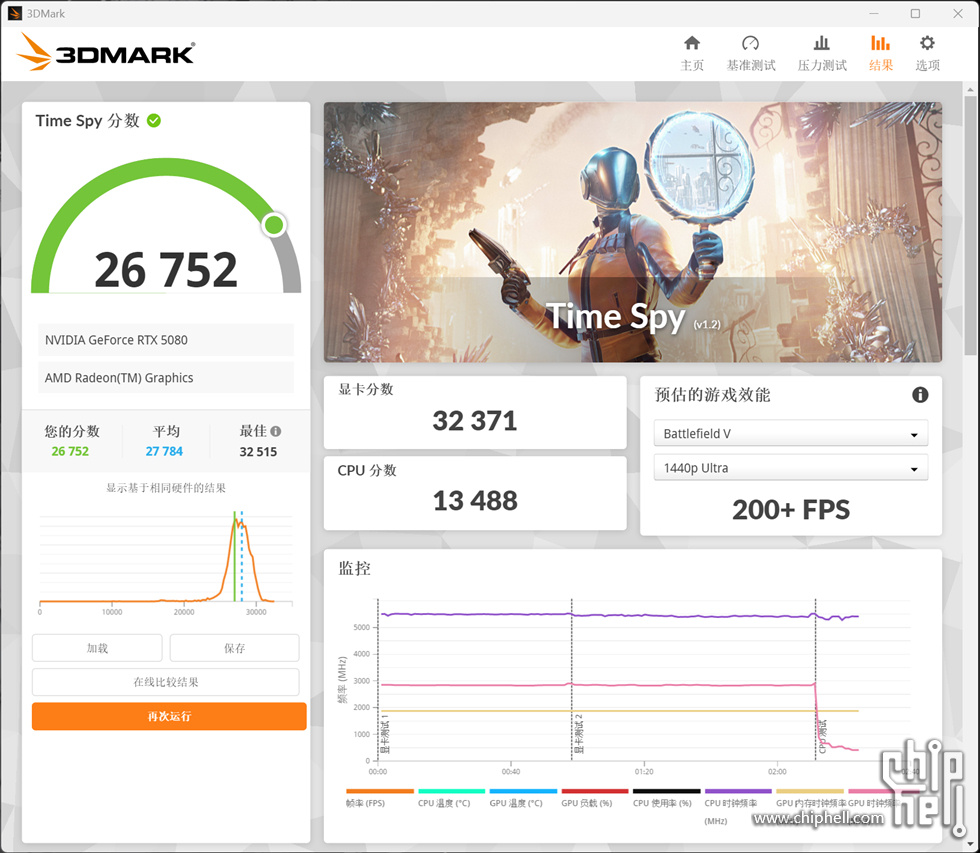This screenshot has width=980, height=853.
Task: Click the best score value 32 515
Action: pos(258,452)
